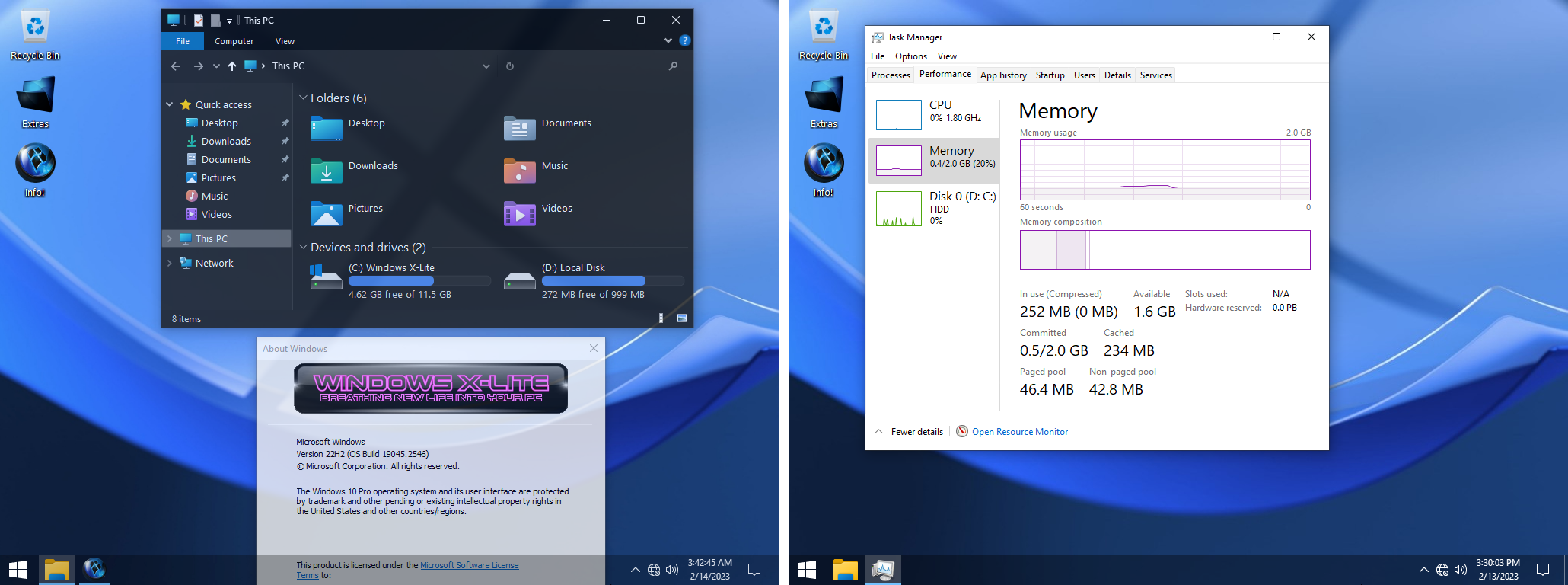Select Recycle Bin on desktop beside This PC window

[x=35, y=35]
